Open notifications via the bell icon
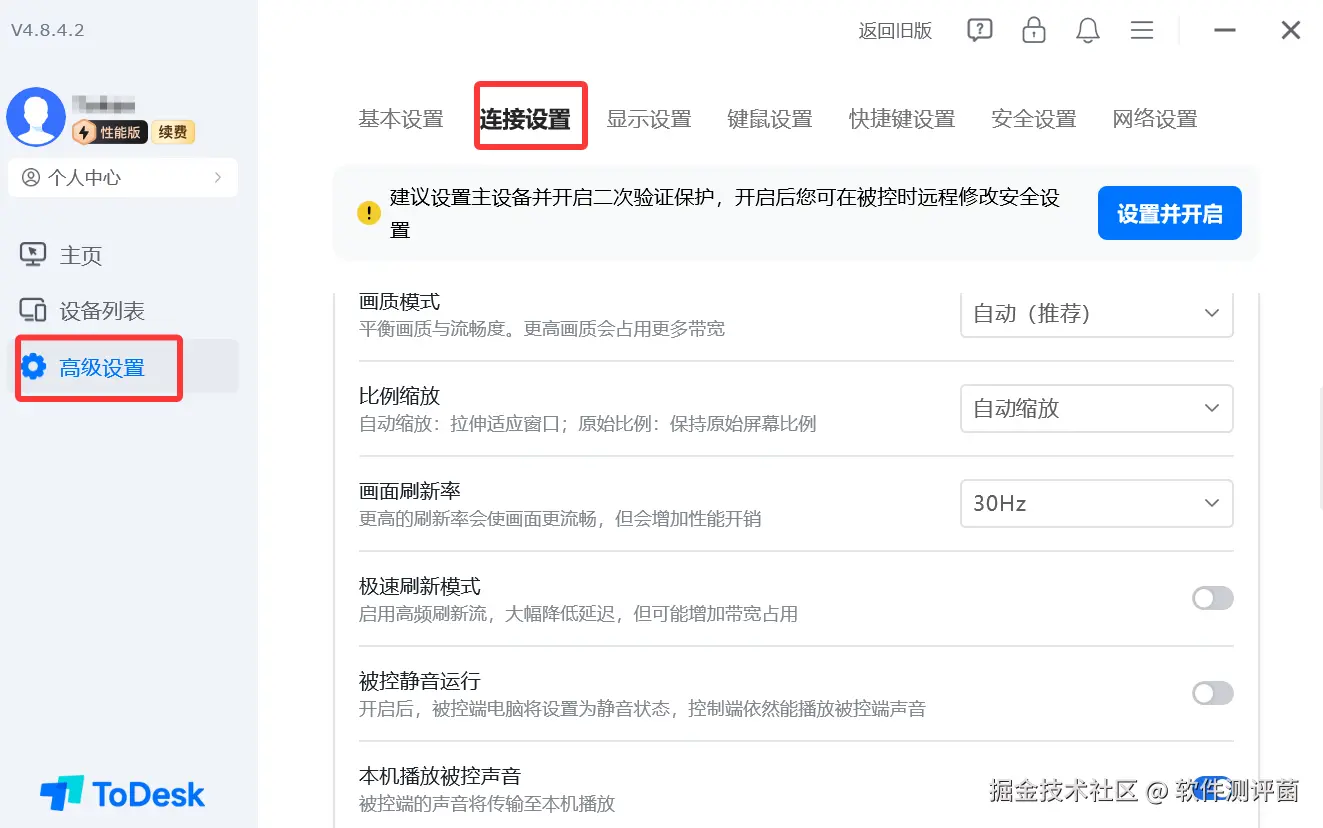The width and height of the screenshot is (1323, 828). [1087, 30]
